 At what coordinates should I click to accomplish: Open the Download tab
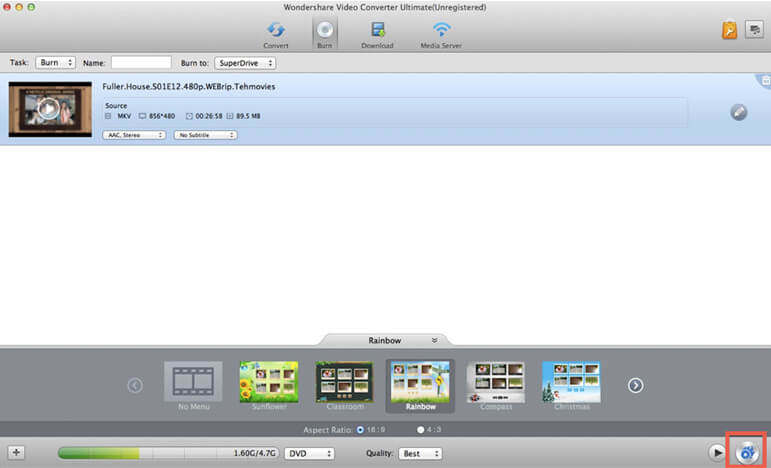[377, 34]
